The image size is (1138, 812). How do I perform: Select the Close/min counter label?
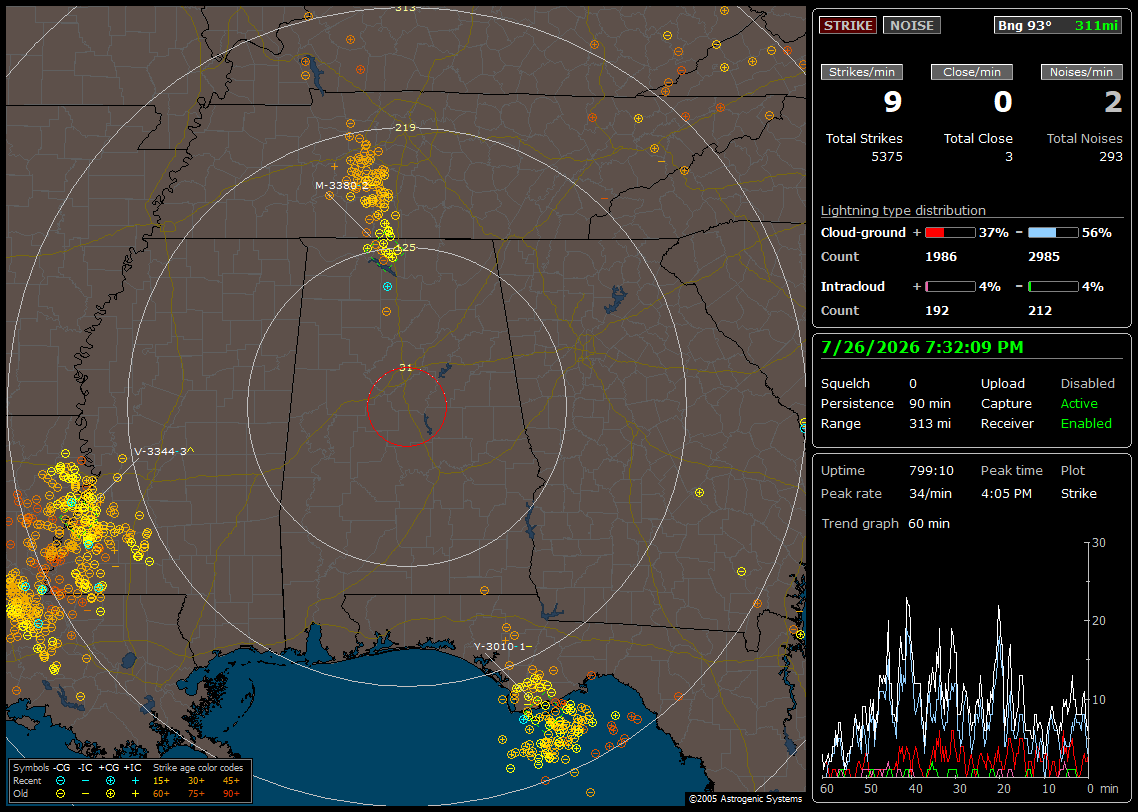point(972,72)
